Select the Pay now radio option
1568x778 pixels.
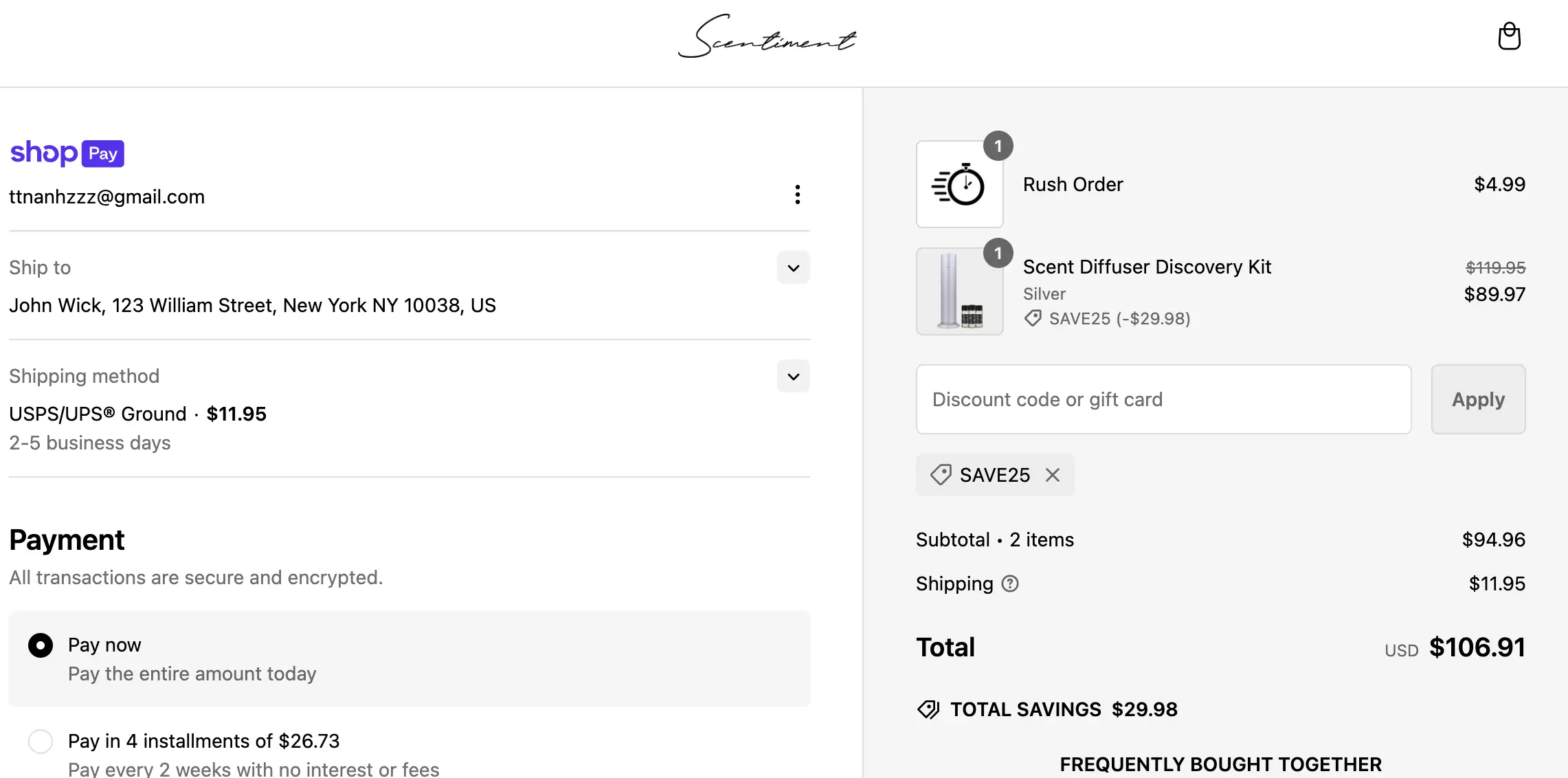point(41,645)
